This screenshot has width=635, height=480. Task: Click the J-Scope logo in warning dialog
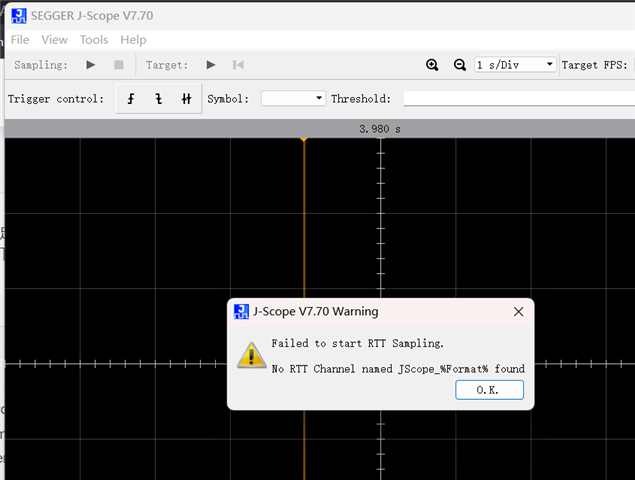tap(241, 311)
